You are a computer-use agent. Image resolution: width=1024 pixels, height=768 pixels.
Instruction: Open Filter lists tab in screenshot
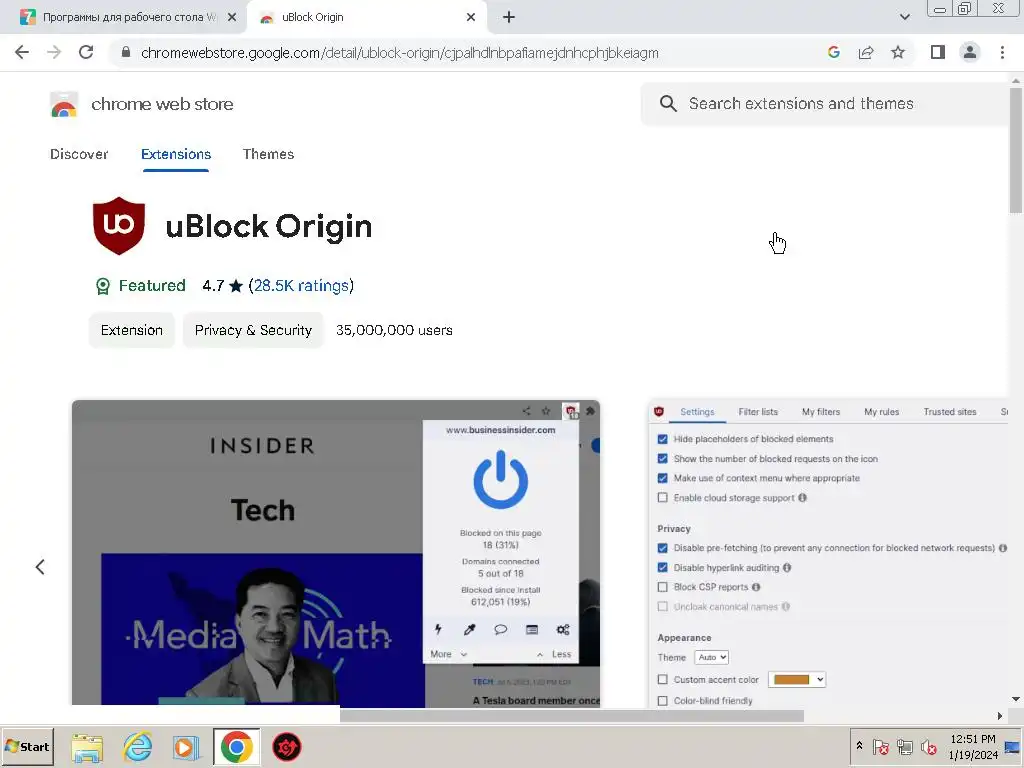coord(758,412)
